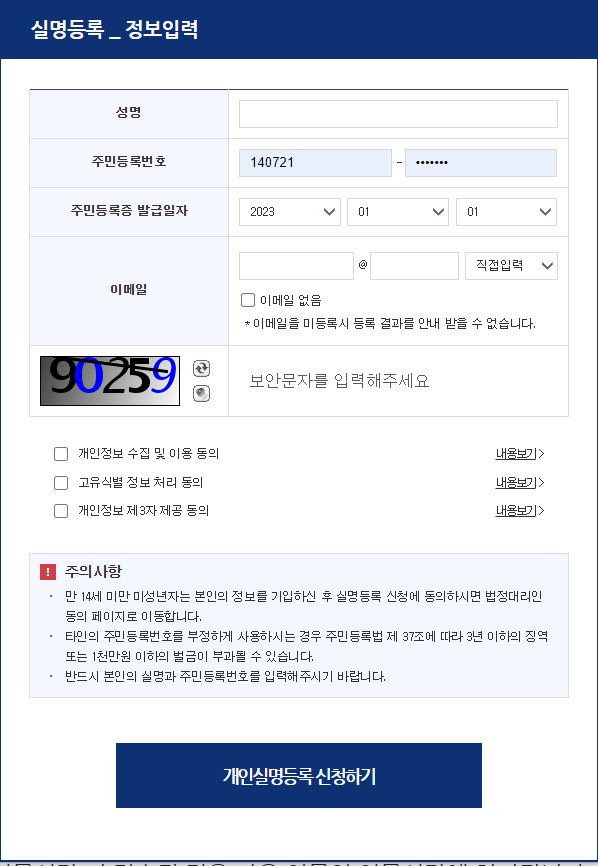Click the email domain input box
598x866 pixels.
click(x=414, y=266)
